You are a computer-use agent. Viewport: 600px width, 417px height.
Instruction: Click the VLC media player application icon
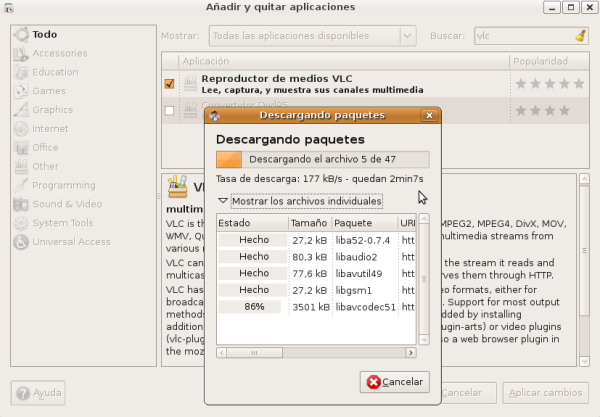pos(190,84)
